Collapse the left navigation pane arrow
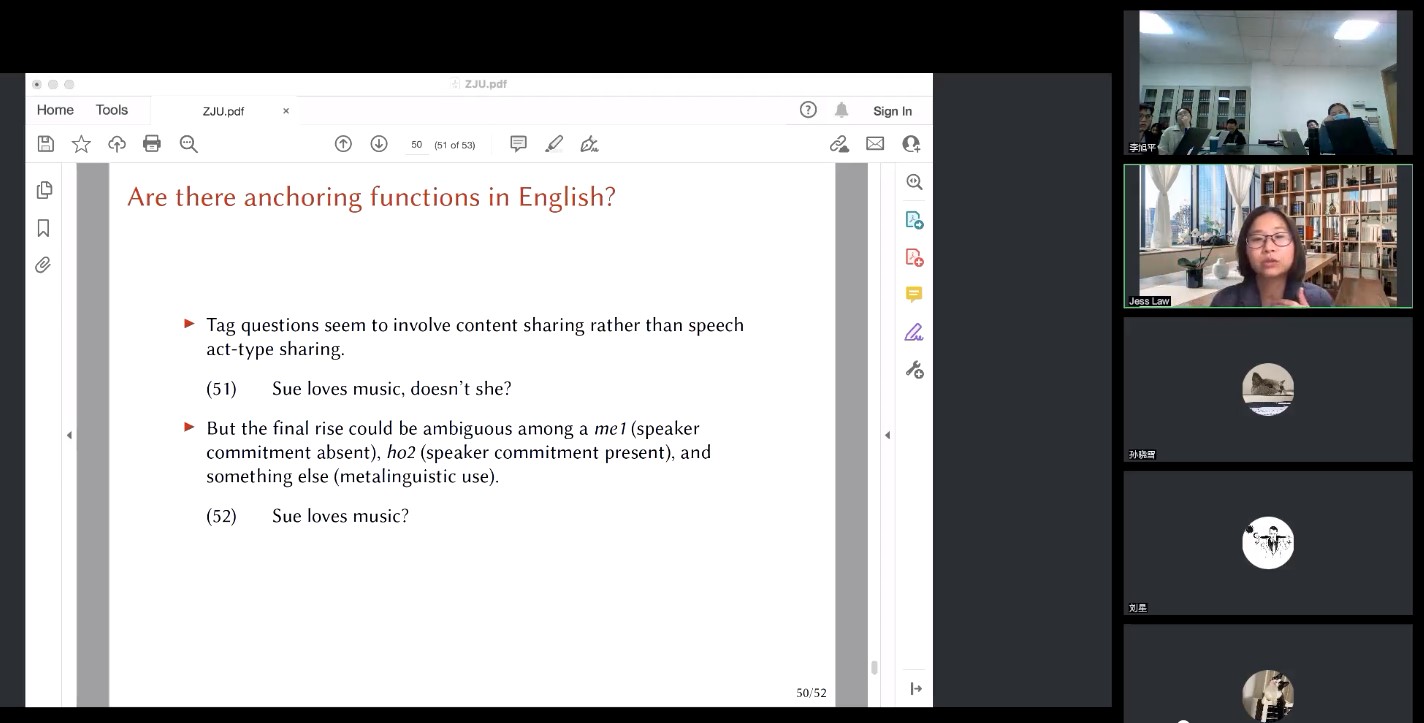 click(69, 435)
